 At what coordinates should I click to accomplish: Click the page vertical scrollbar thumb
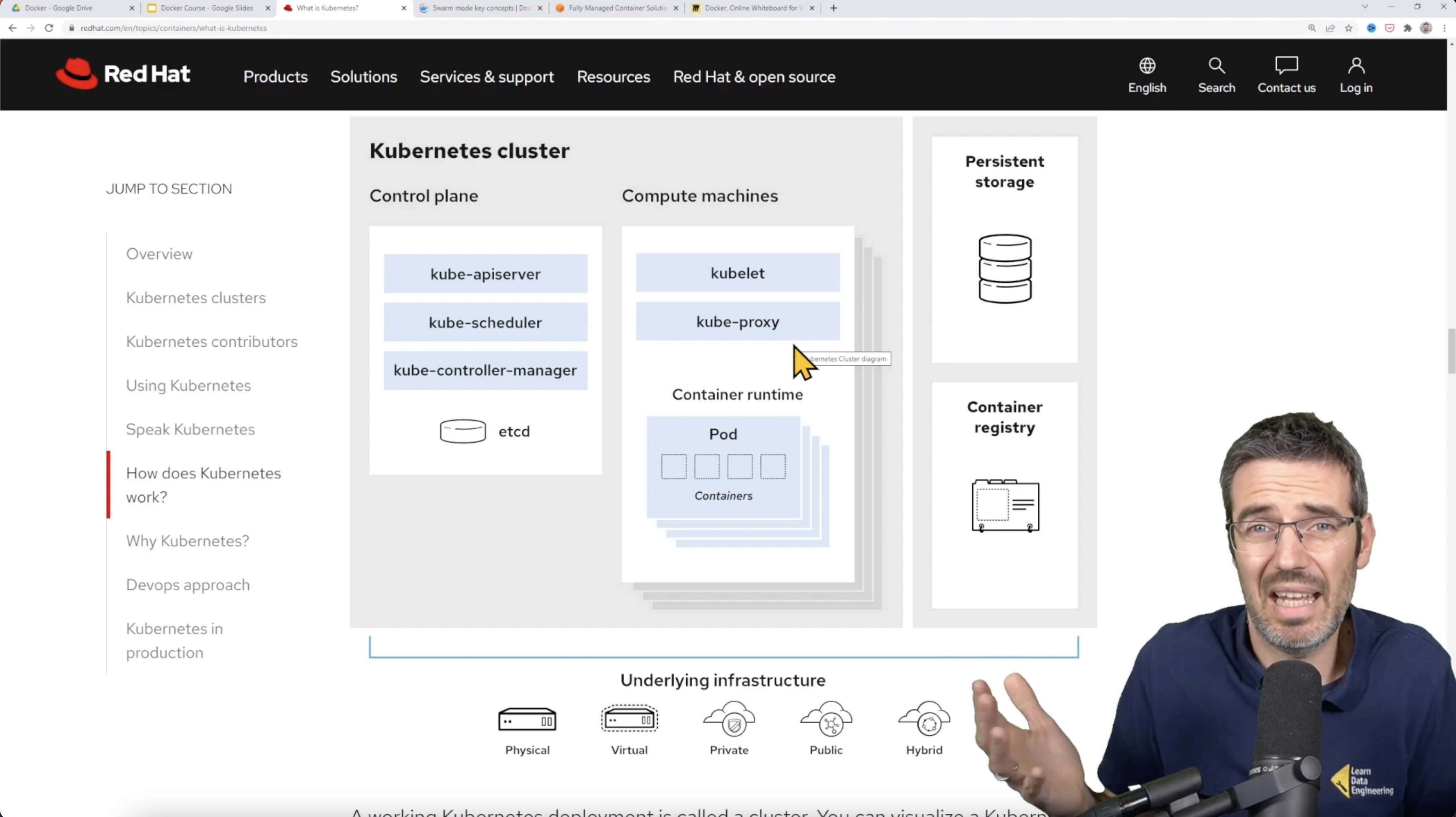click(1451, 350)
